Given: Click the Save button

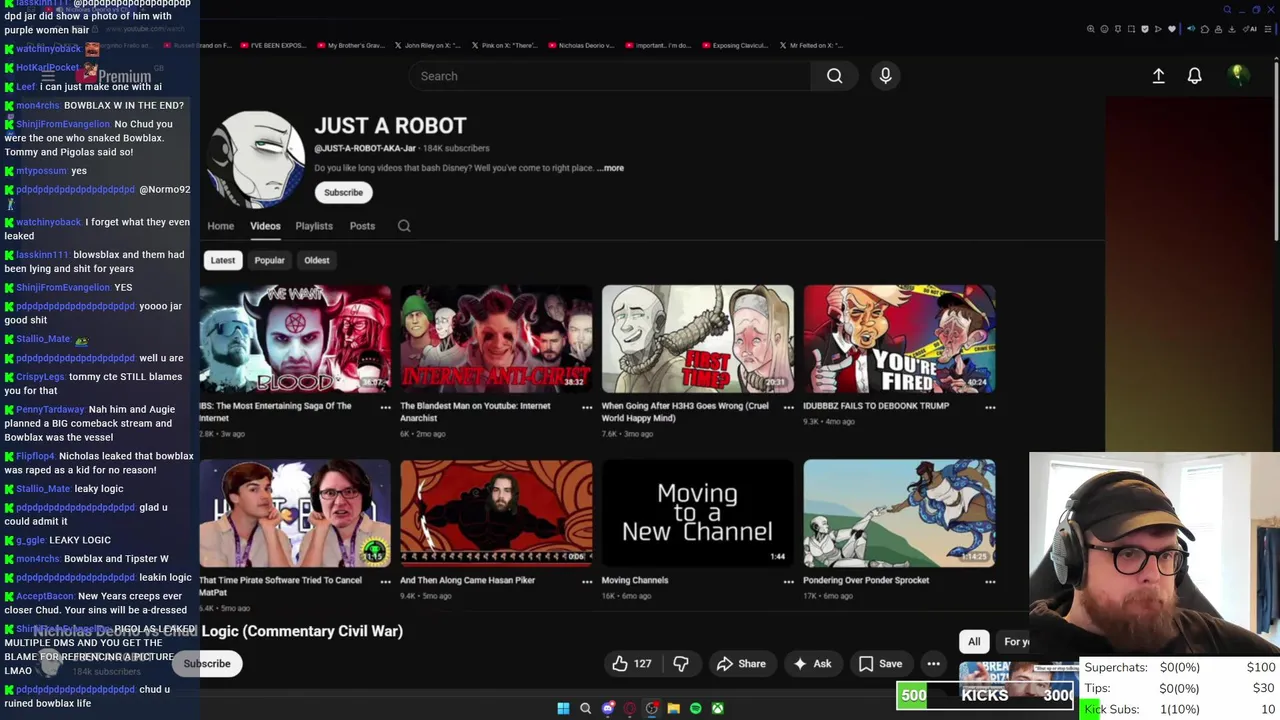Looking at the screenshot, I should (x=880, y=664).
